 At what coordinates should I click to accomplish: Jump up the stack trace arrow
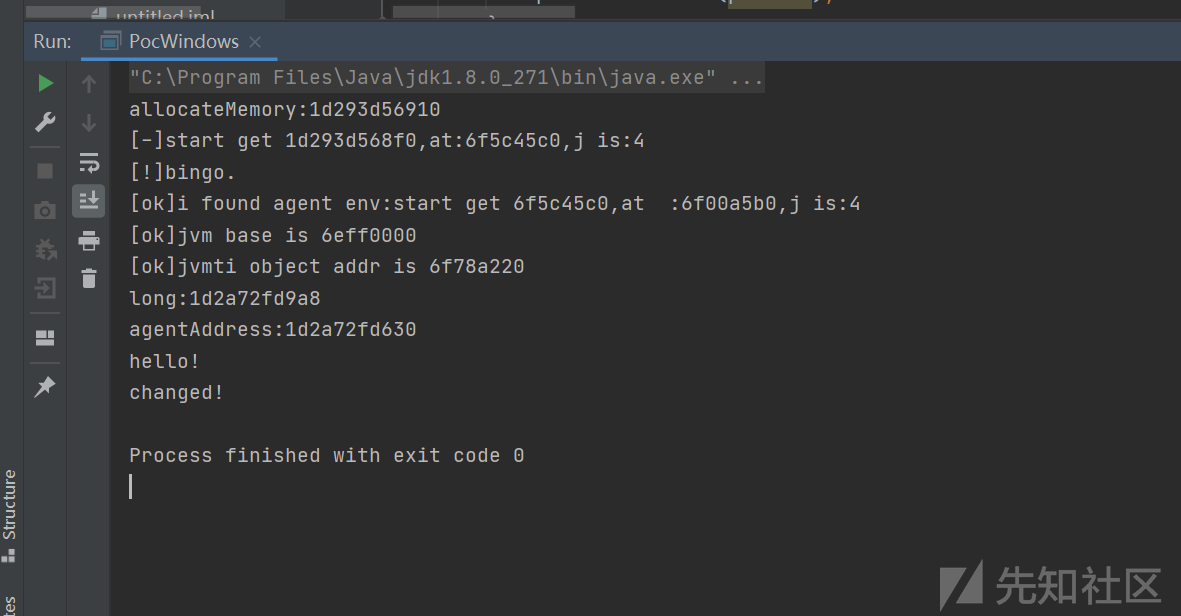[89, 84]
